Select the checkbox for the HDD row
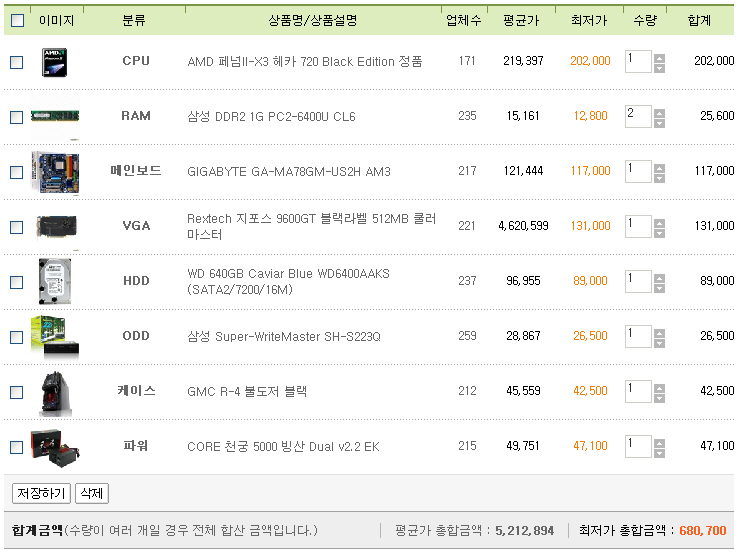This screenshot has width=742, height=557. pyautogui.click(x=16, y=282)
